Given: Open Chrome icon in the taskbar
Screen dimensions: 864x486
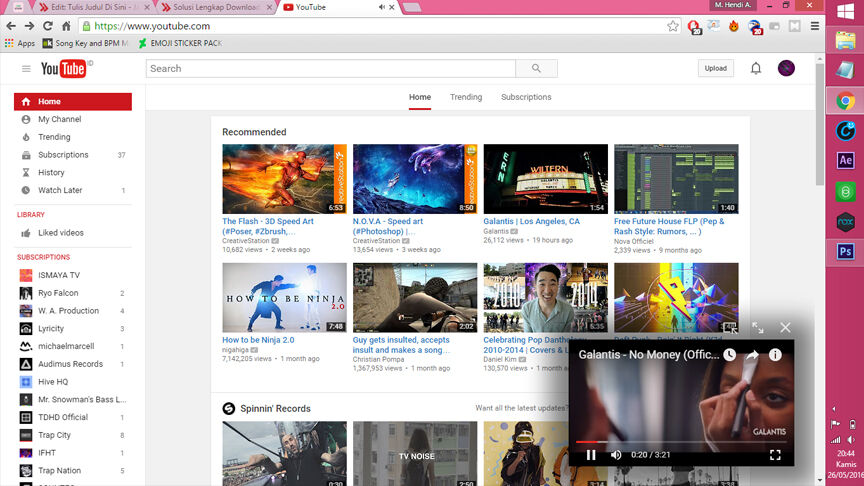Looking at the screenshot, I should click(x=845, y=101).
